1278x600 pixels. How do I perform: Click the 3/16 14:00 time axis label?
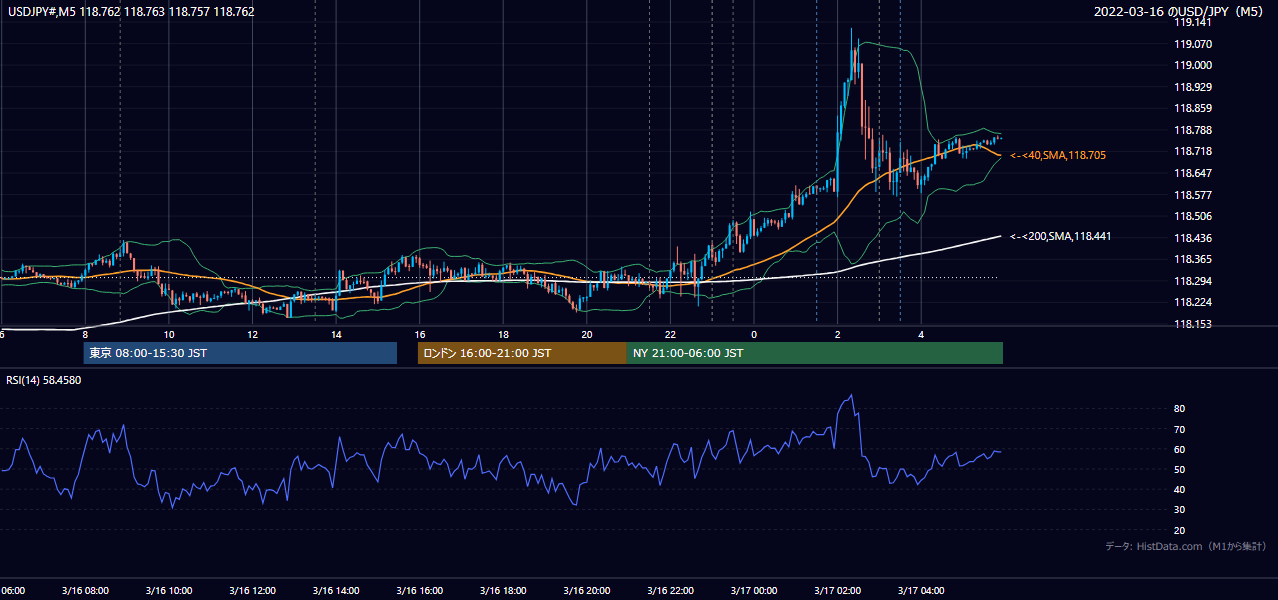point(335,591)
